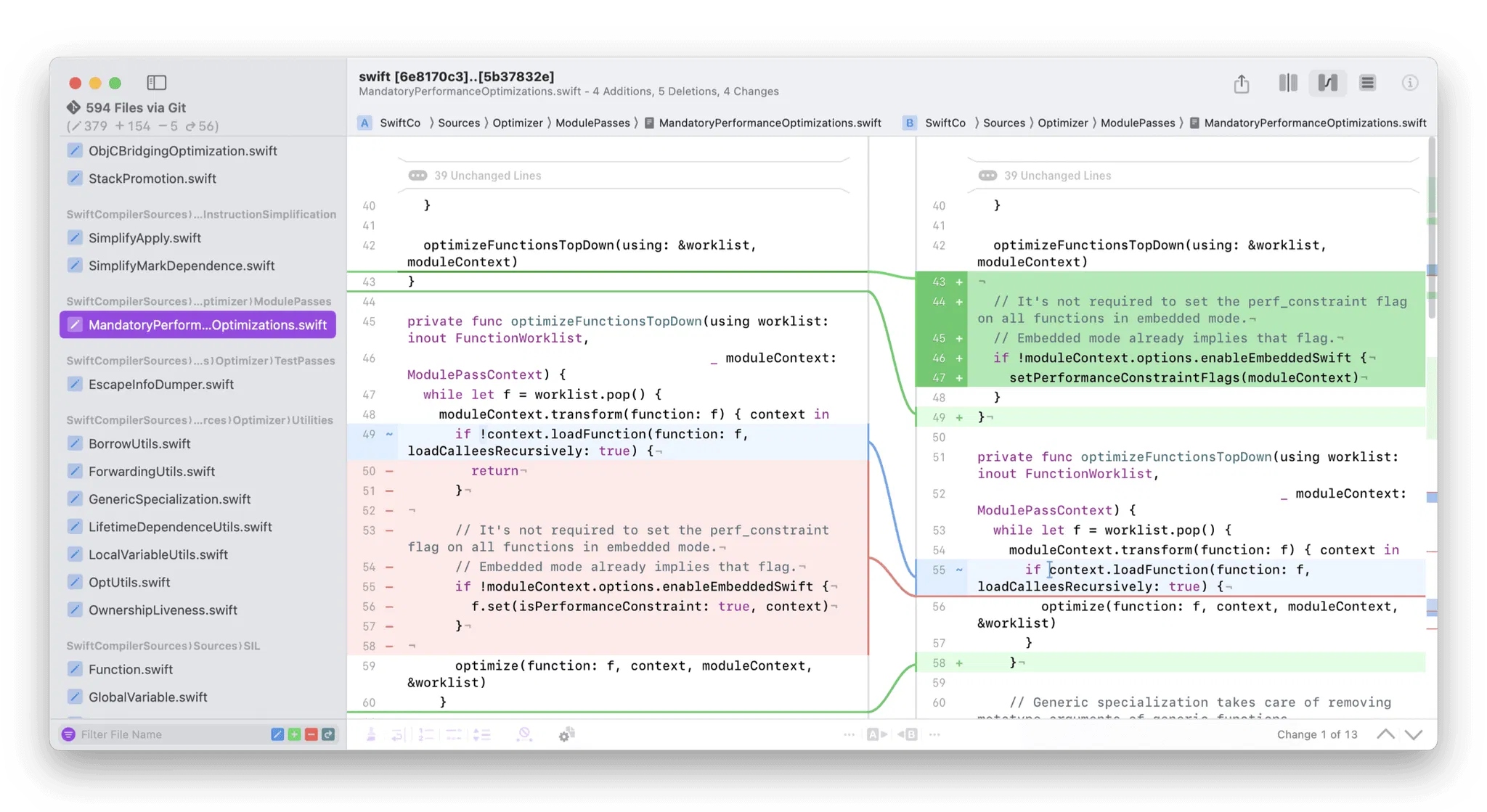Toggle the green added files filter
1487x812 pixels.
coord(294,734)
